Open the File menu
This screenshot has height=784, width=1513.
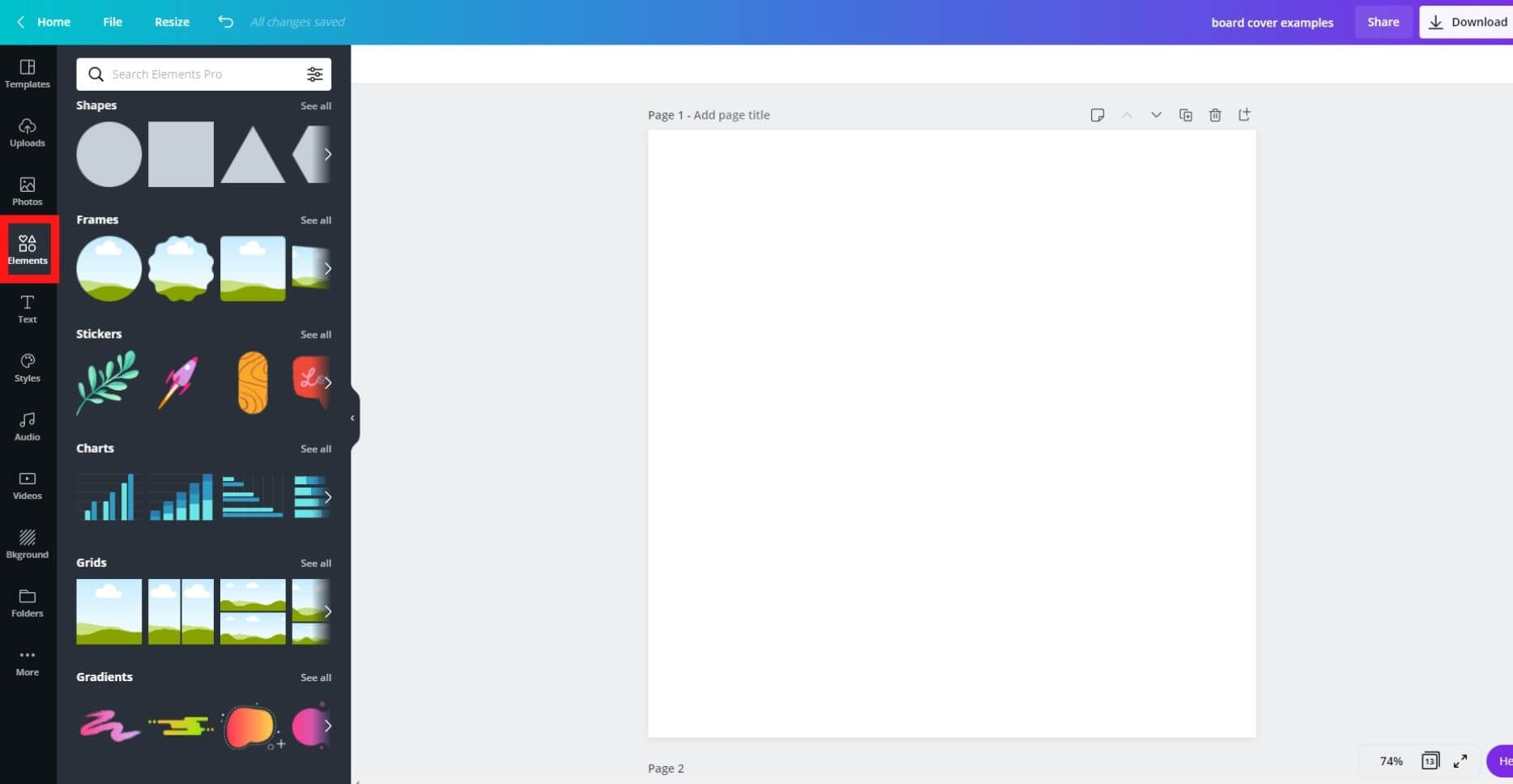pos(113,22)
